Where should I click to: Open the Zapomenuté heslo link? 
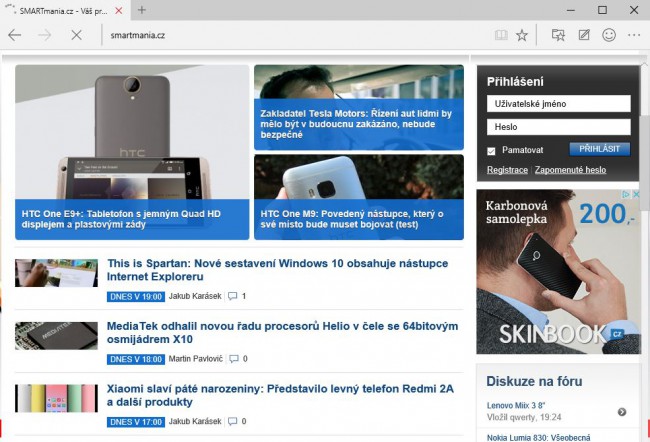tap(570, 170)
